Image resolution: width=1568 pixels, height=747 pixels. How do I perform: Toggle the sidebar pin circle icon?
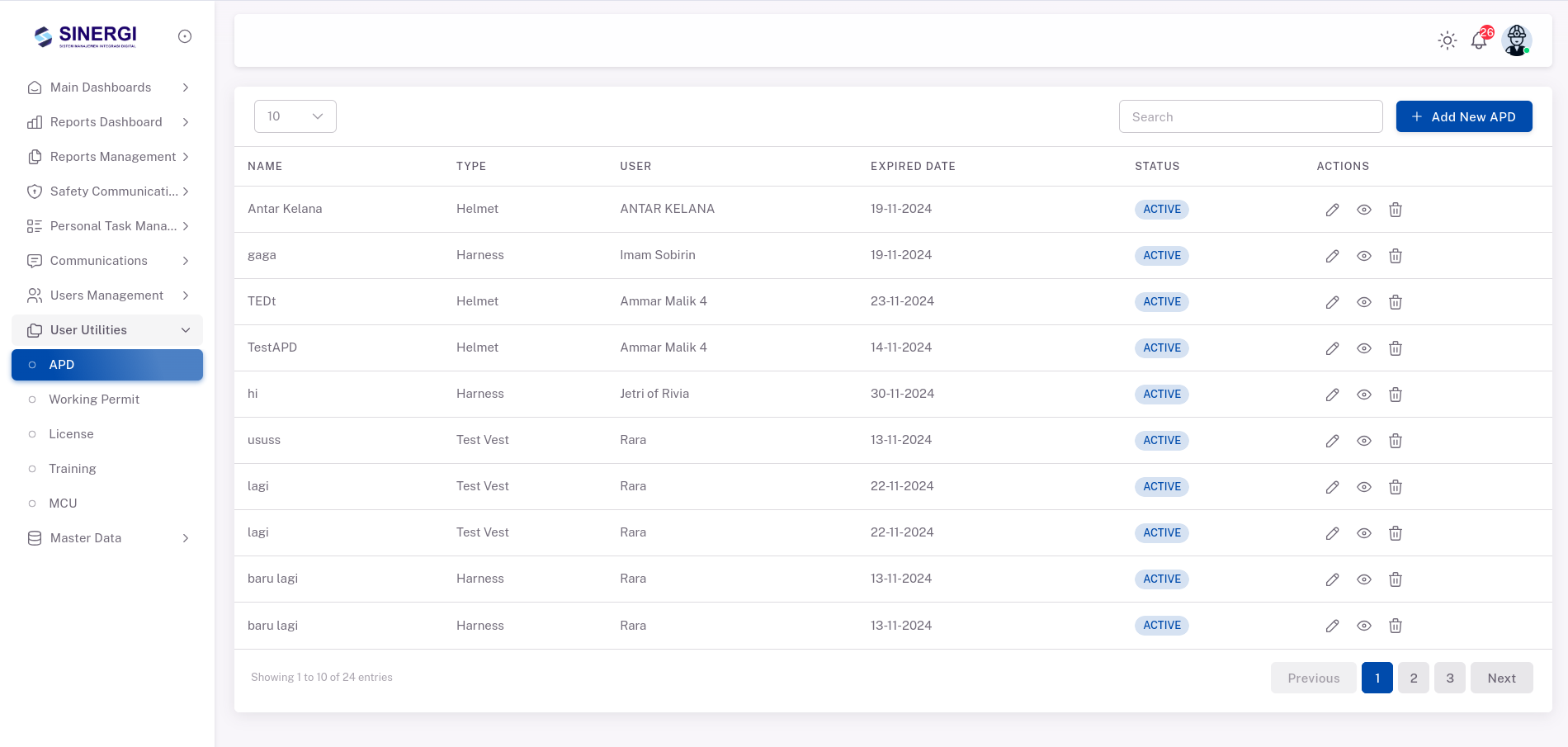(185, 36)
